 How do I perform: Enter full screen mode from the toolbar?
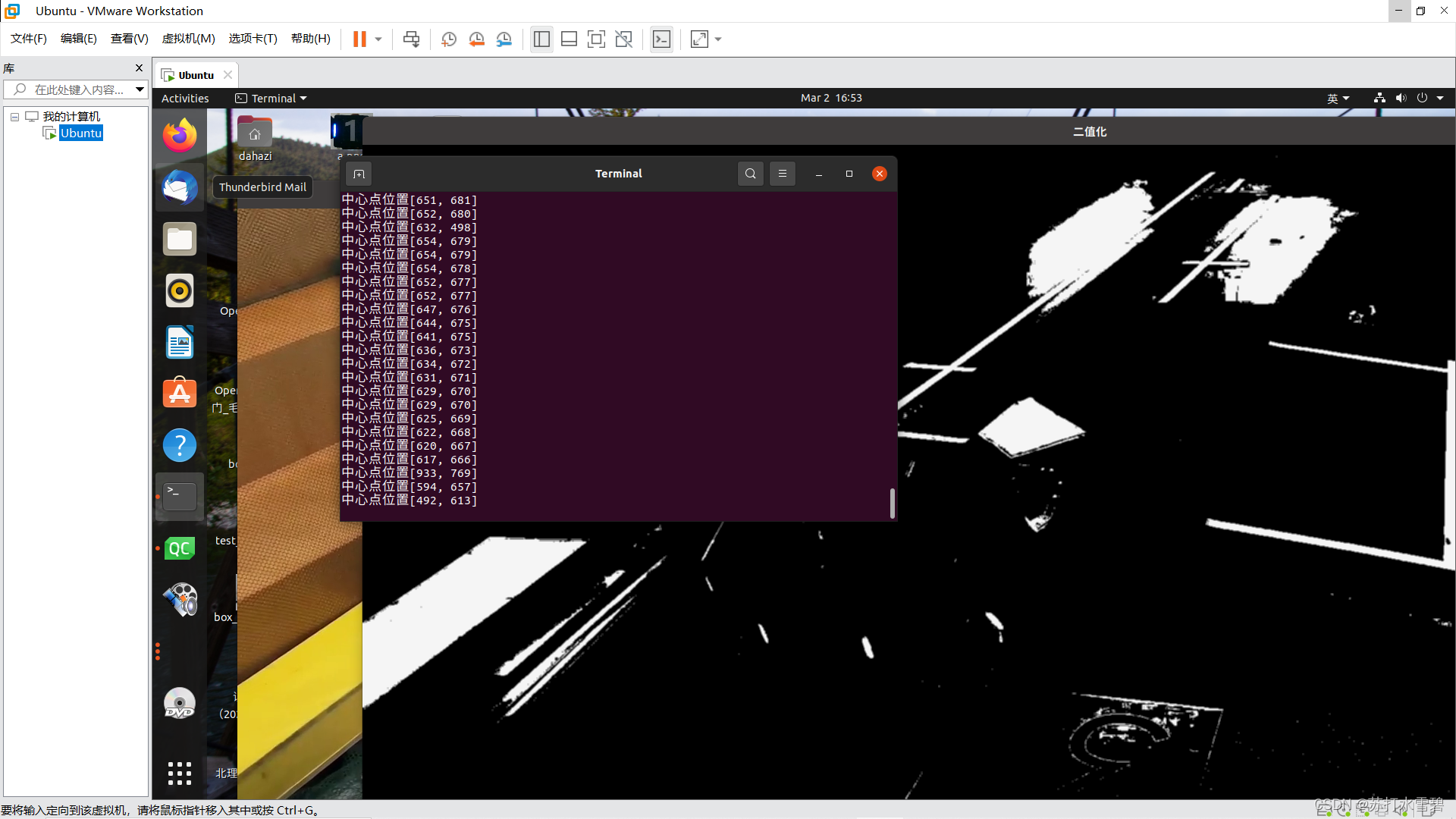(x=596, y=39)
